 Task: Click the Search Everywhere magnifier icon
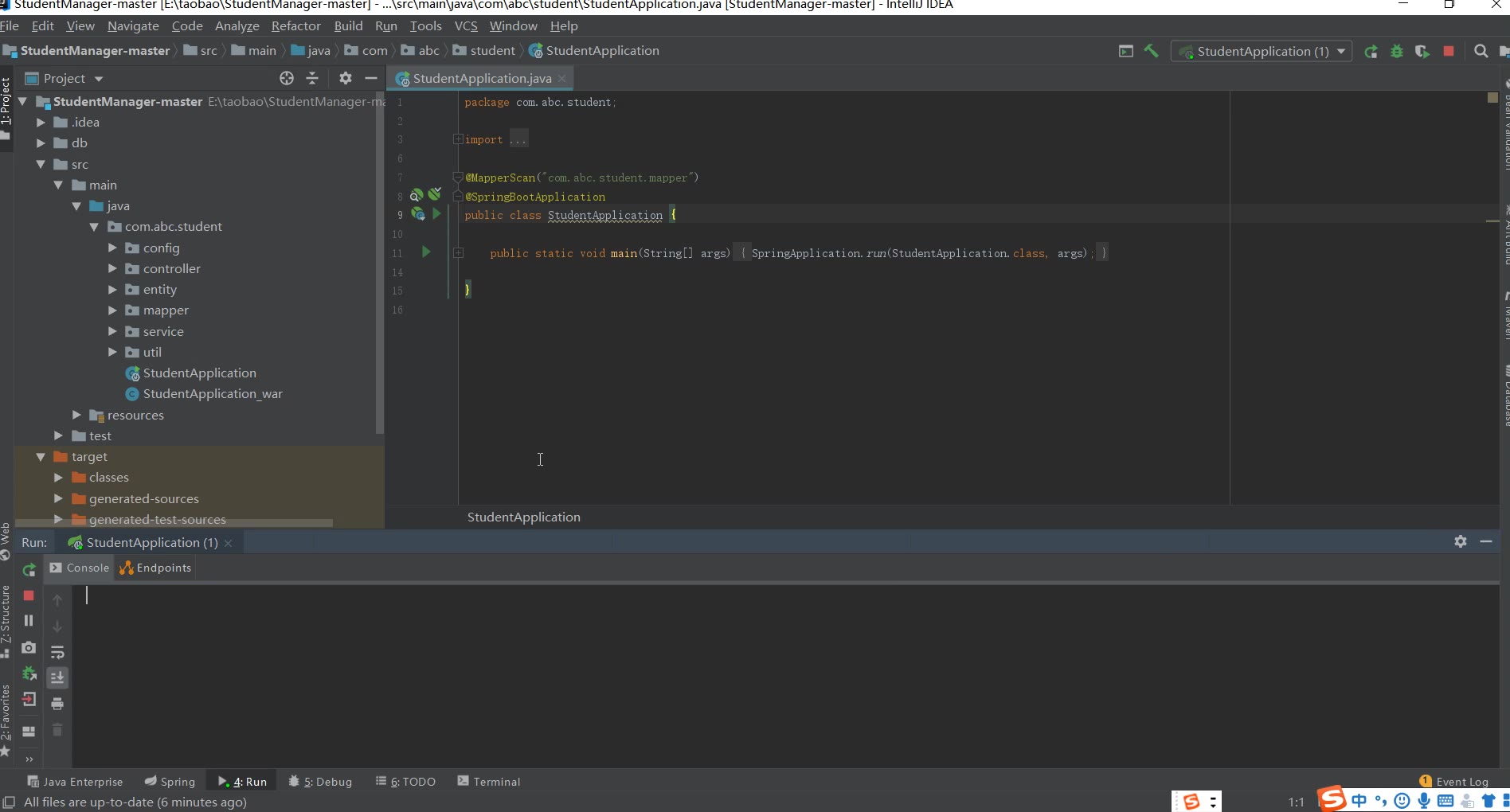1481,52
